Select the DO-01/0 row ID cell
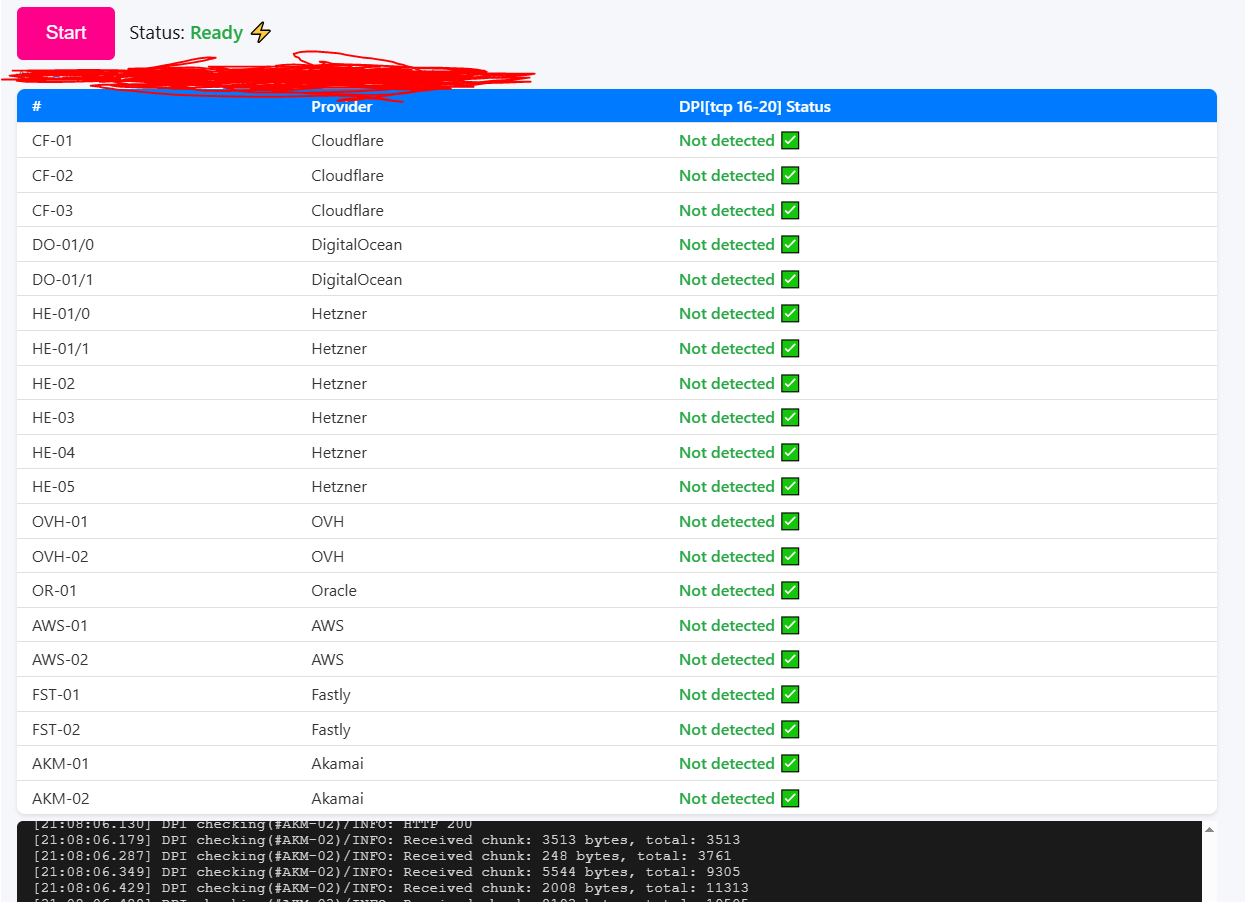Screen dimensions: 1245x902 pos(63,245)
